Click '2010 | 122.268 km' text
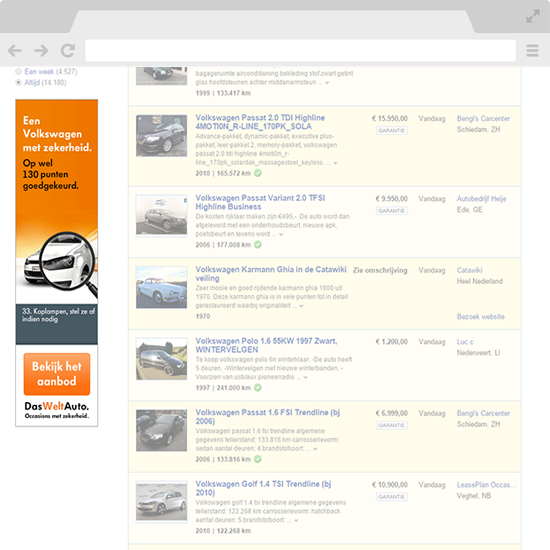Image resolution: width=550 pixels, height=550 pixels. pos(223,531)
